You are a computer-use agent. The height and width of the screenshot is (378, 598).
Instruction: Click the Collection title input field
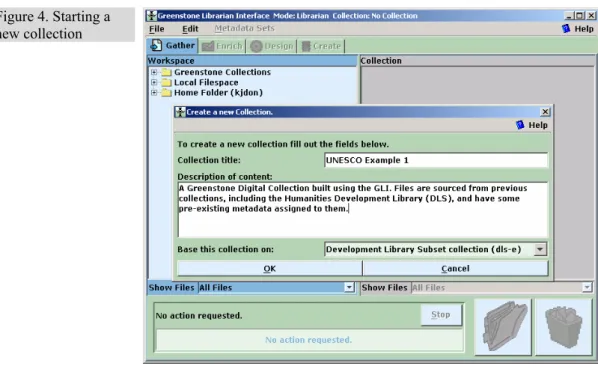(x=436, y=160)
